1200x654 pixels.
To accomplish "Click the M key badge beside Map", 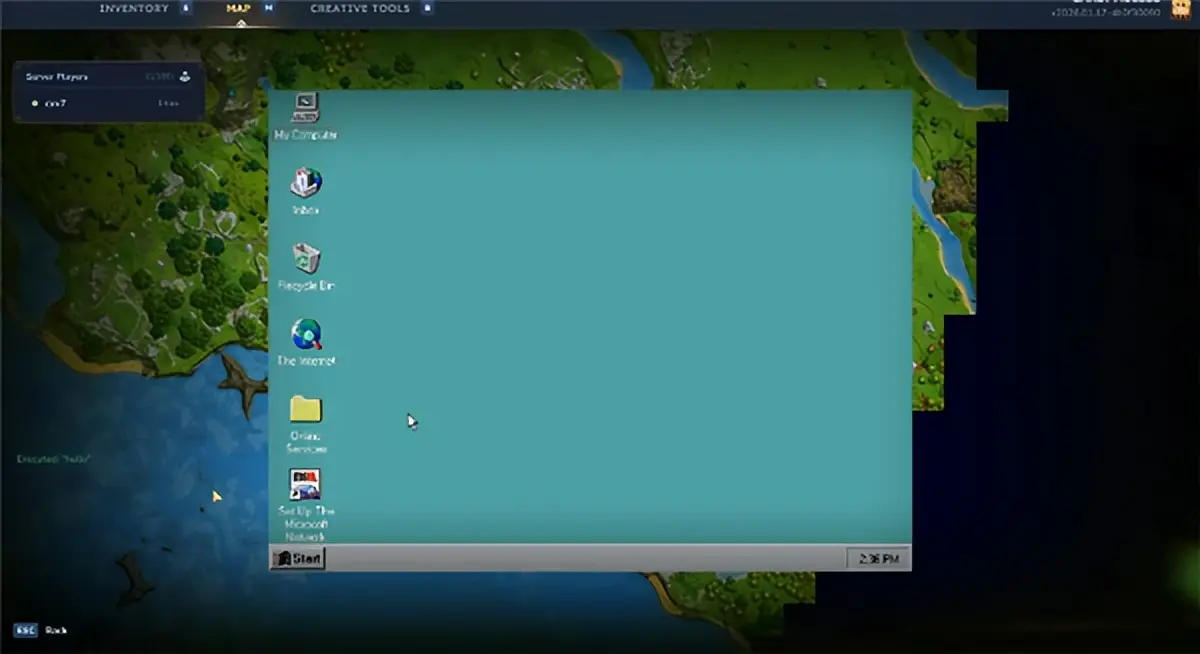I will (x=268, y=9).
